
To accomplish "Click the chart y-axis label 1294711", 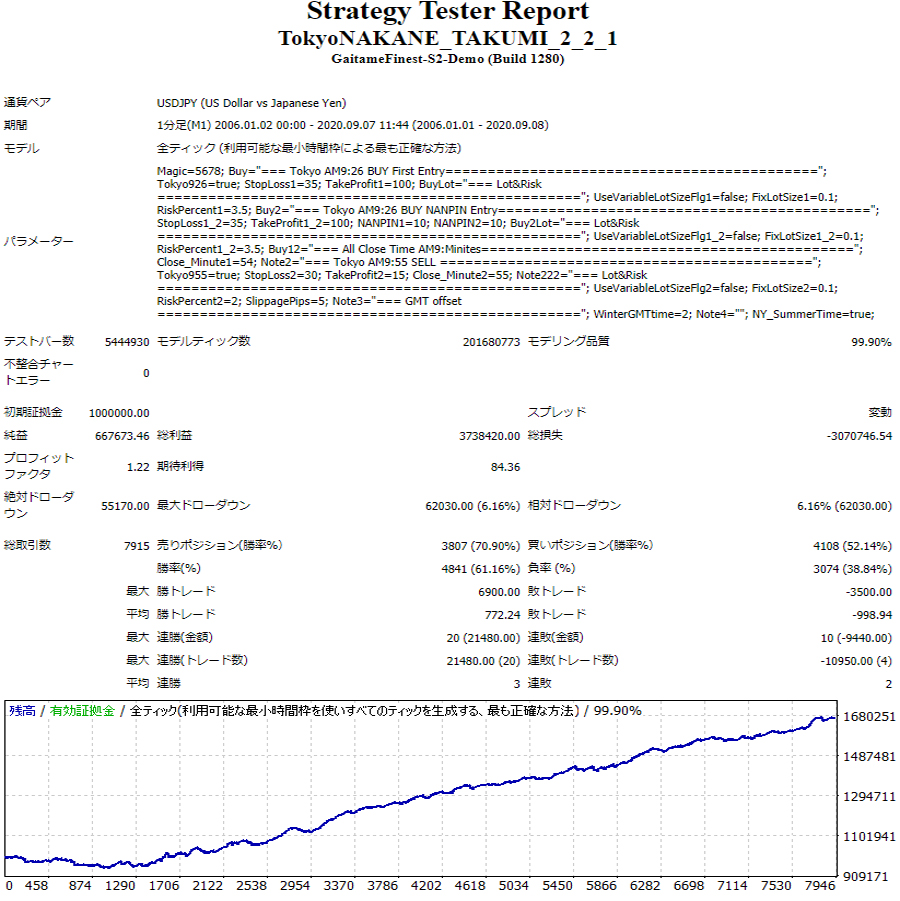I will click(x=869, y=796).
